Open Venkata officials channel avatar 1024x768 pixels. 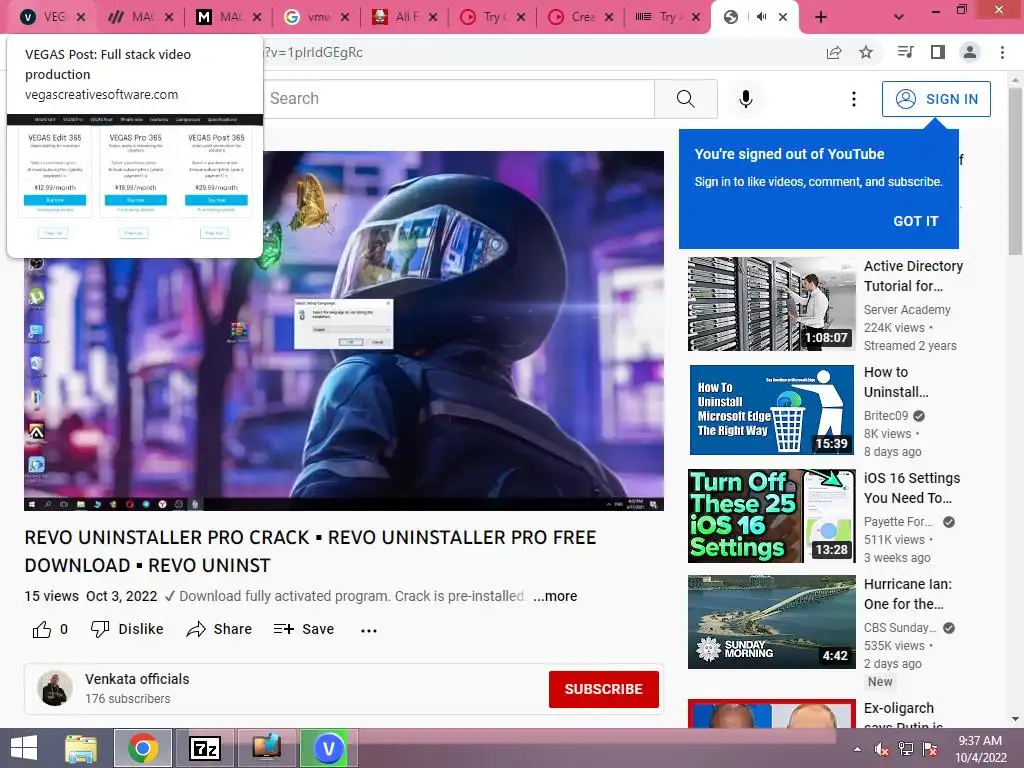[x=54, y=688]
